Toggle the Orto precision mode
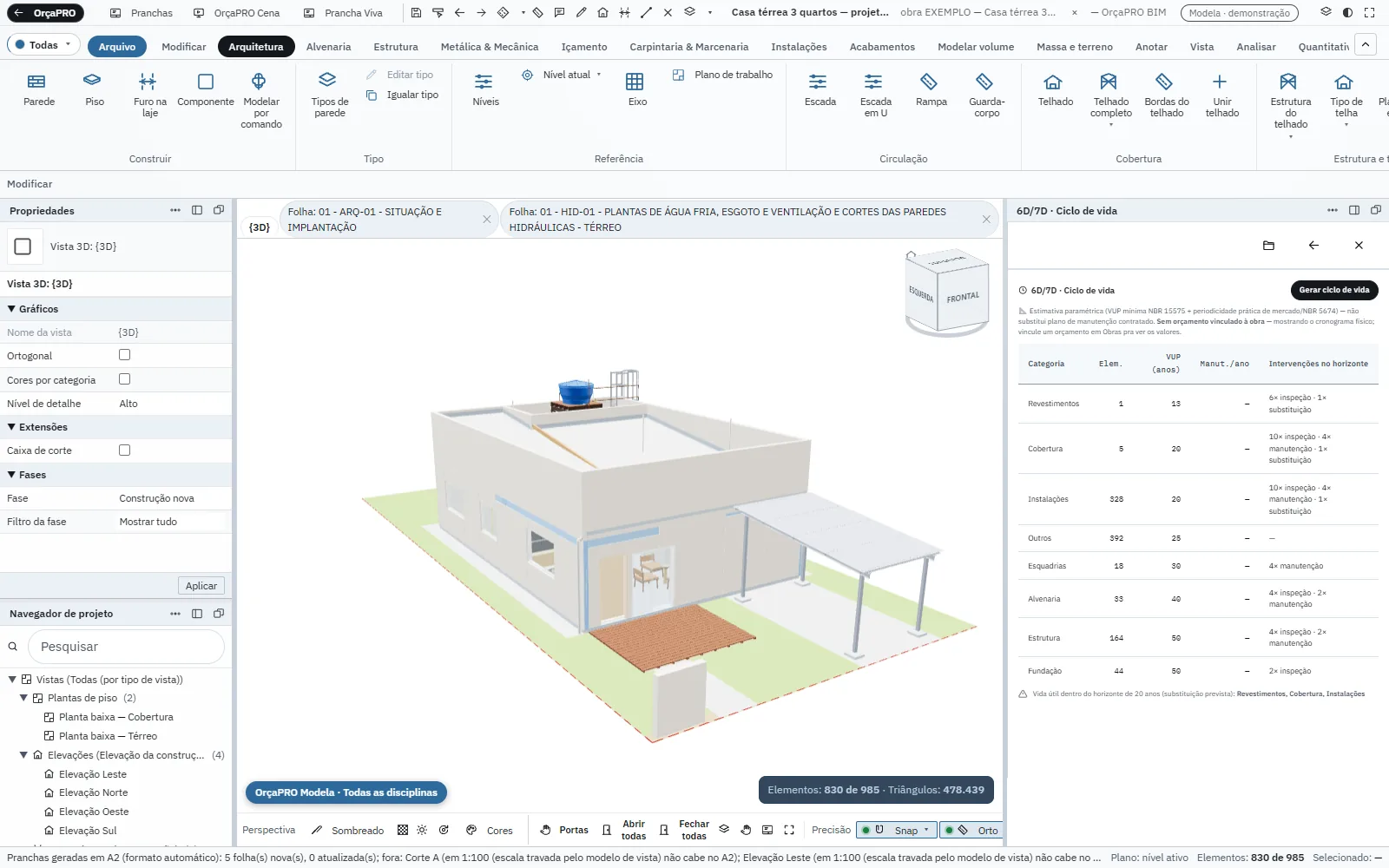This screenshot has width=1389, height=868. click(972, 831)
